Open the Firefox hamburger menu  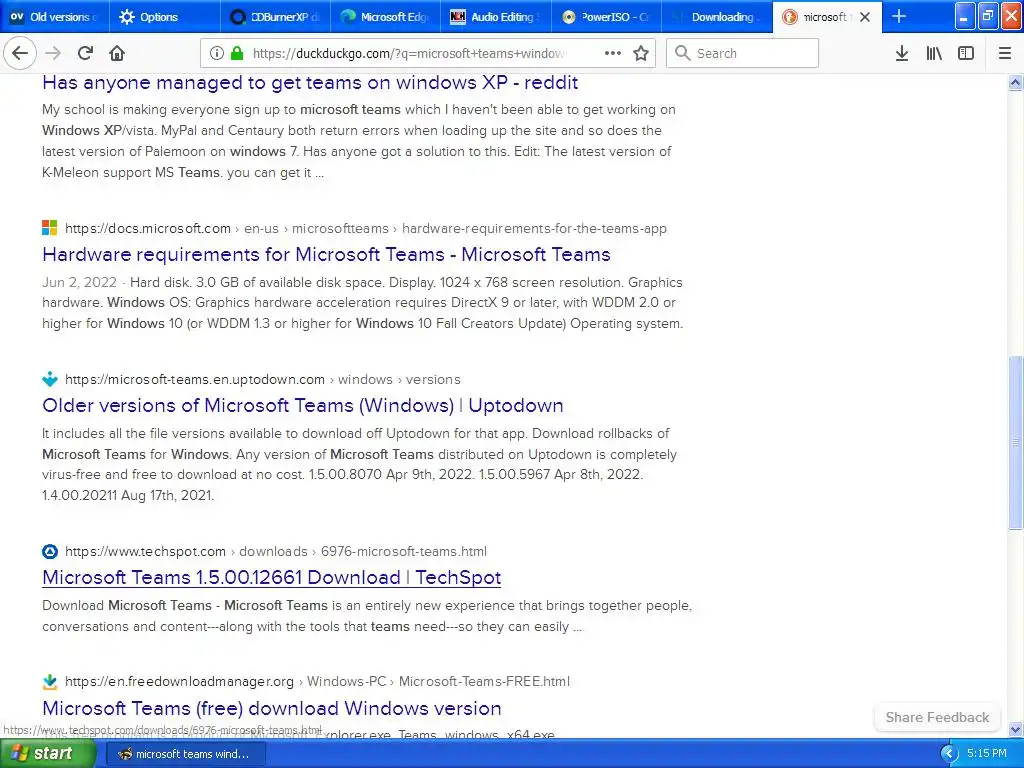(x=1005, y=53)
